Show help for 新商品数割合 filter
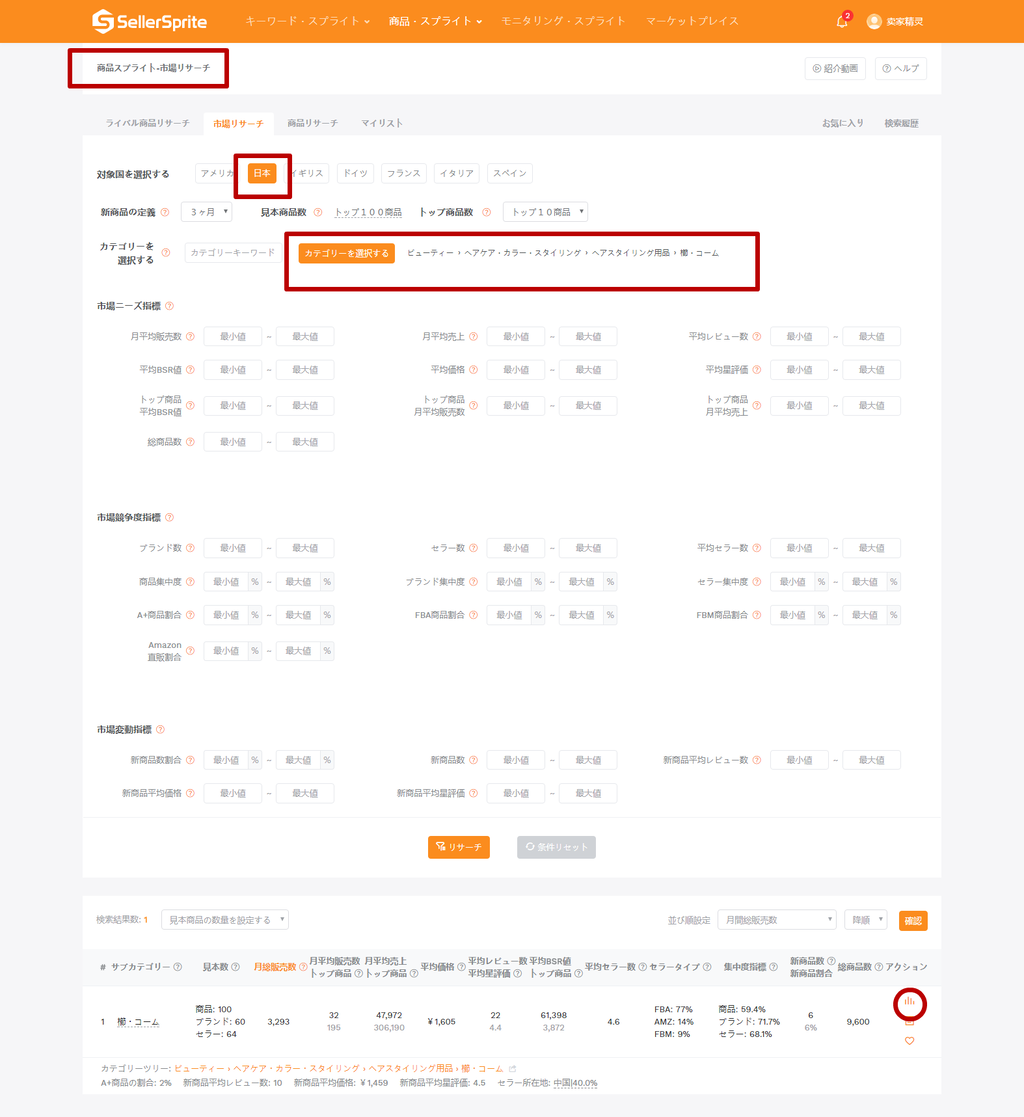This screenshot has height=1117, width=1024. pos(190,760)
